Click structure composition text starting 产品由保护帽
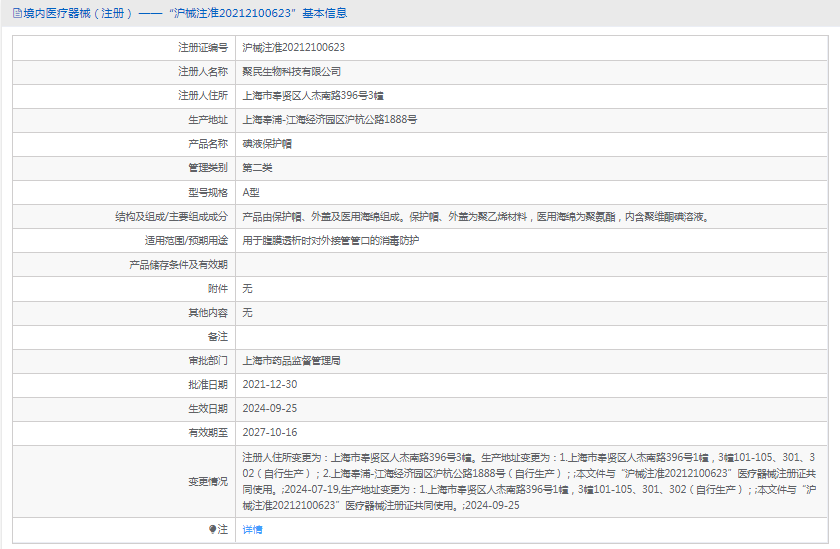 tap(476, 217)
